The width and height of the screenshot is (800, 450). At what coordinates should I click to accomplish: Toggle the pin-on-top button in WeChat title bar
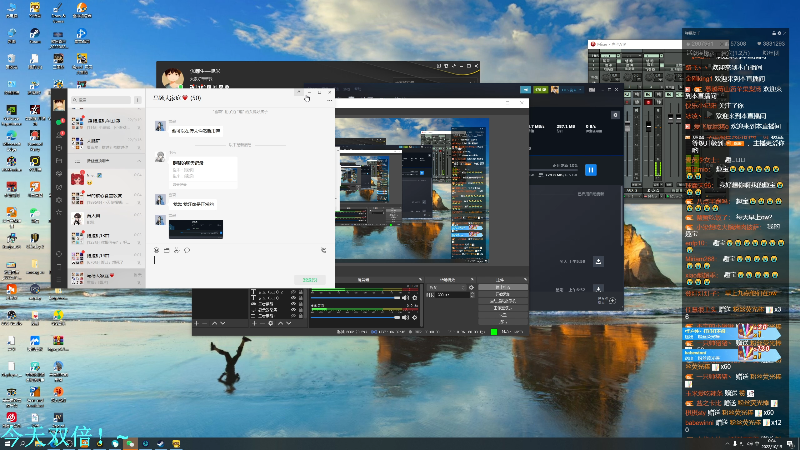(x=298, y=92)
